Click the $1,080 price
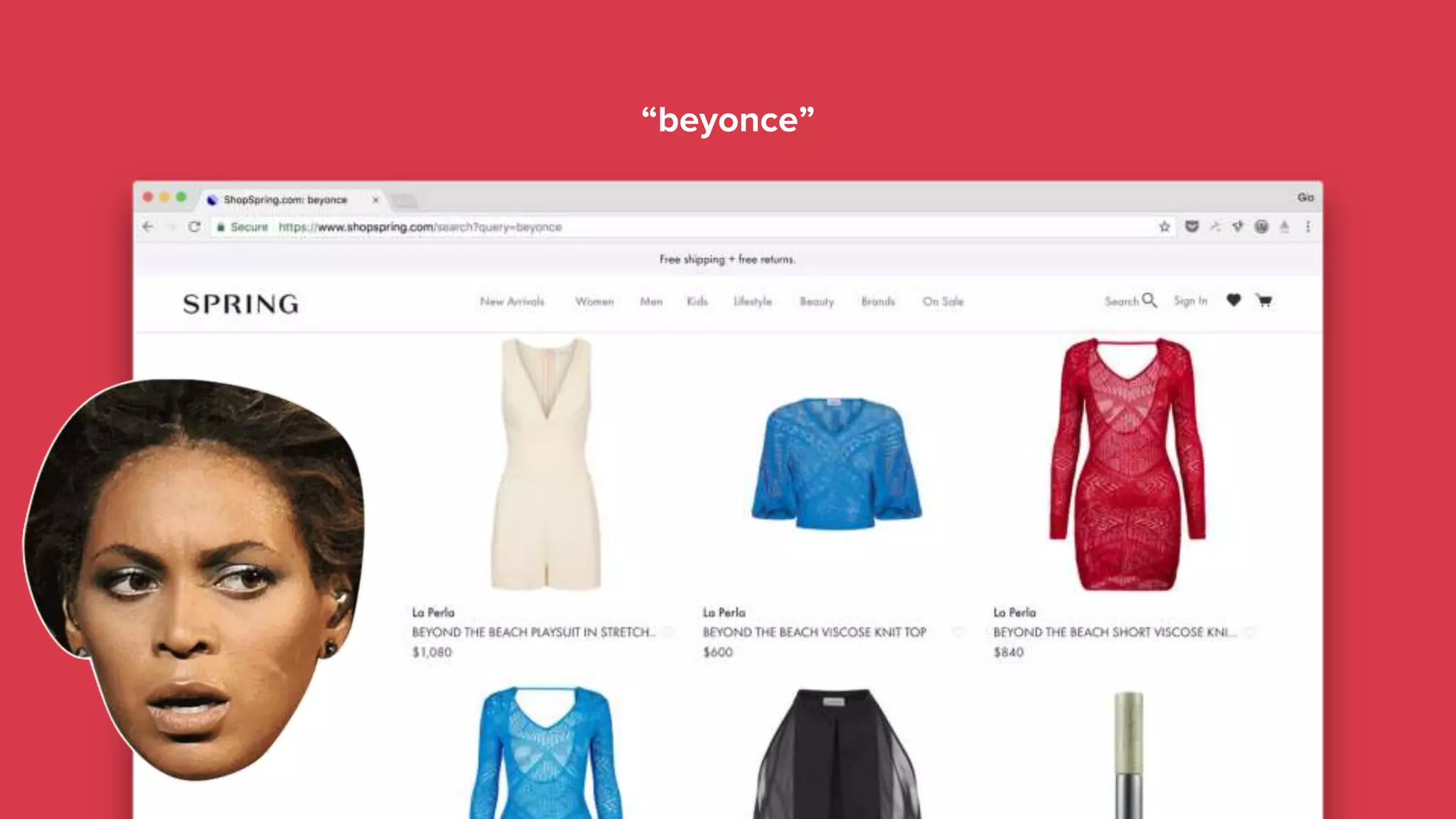The image size is (1456, 819). point(432,652)
